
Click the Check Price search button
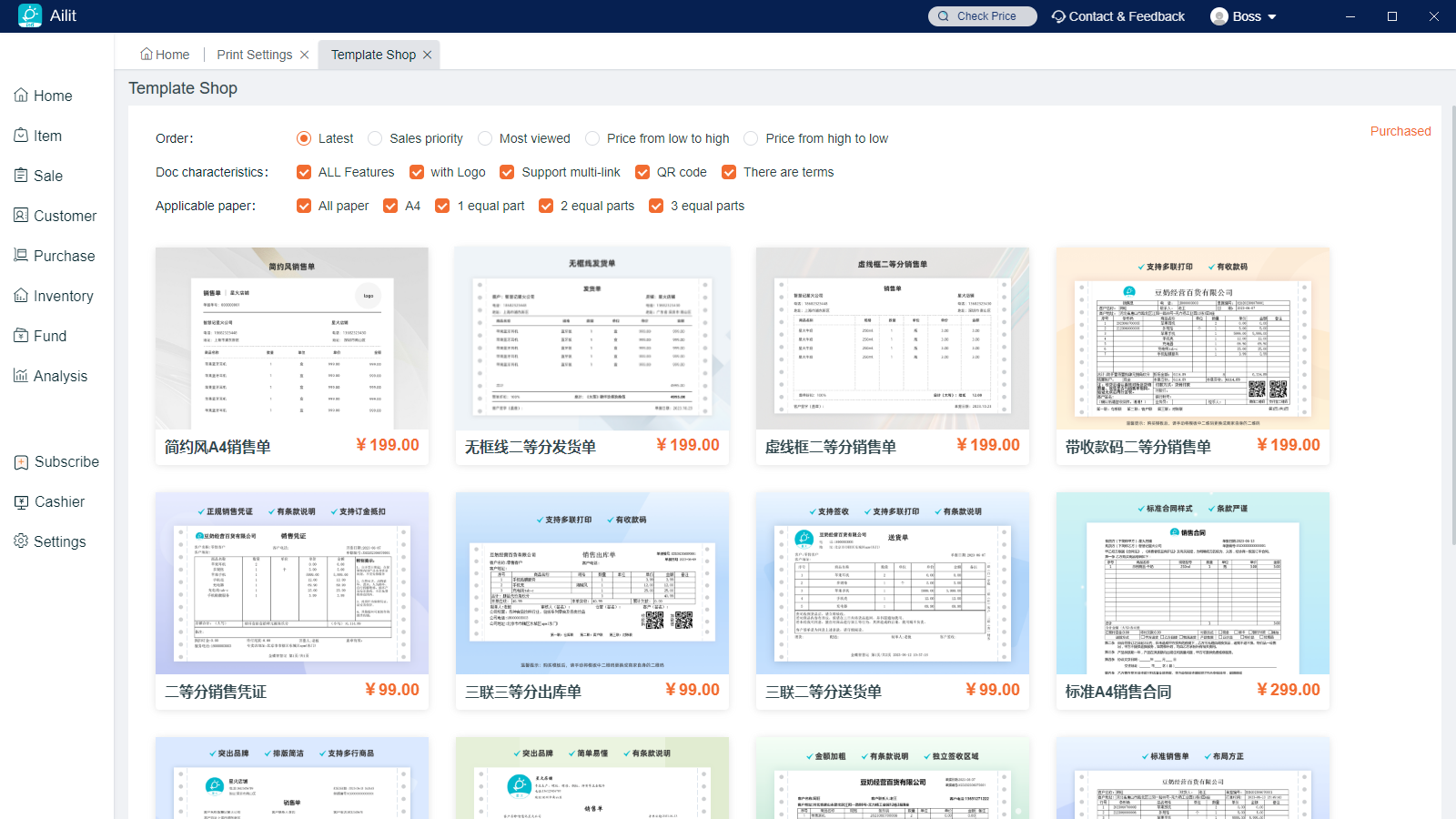click(983, 16)
